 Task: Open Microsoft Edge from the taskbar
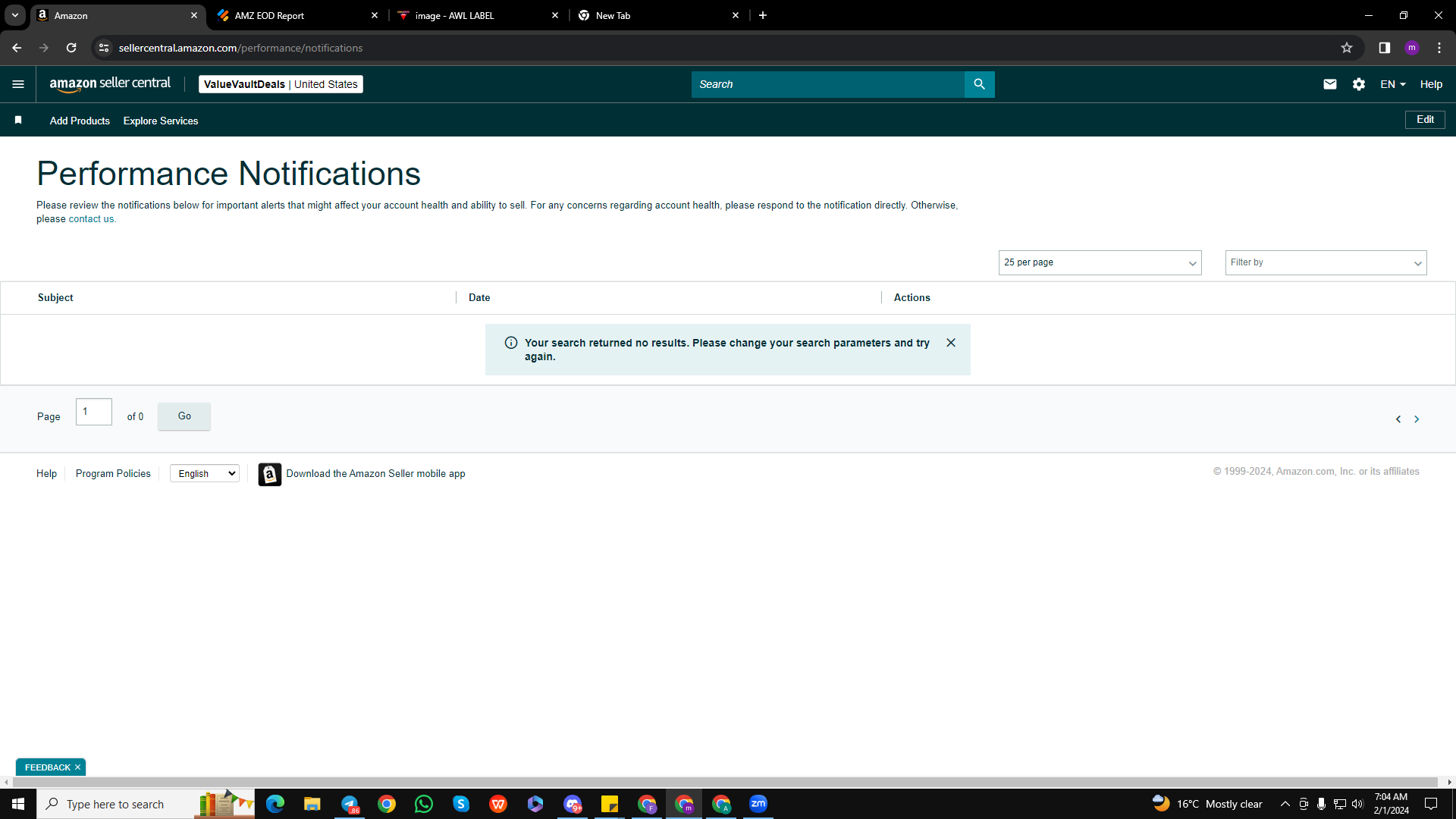(x=275, y=804)
